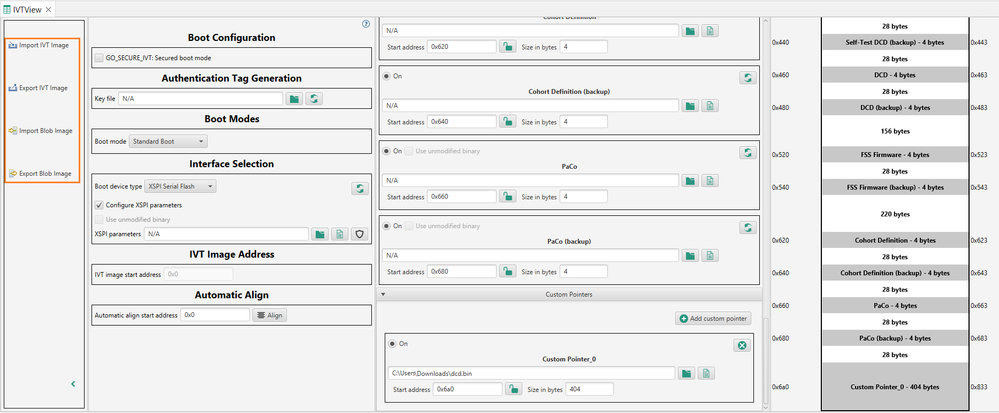The height and width of the screenshot is (413, 999).
Task: Browse file for Custom Pointer_0
Action: click(x=686, y=373)
